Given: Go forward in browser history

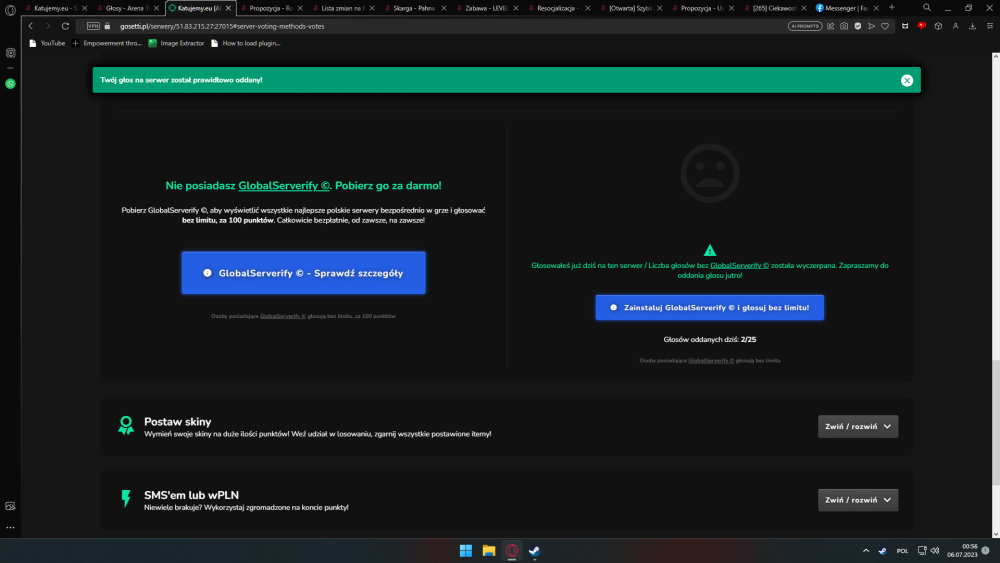Looking at the screenshot, I should [47, 26].
